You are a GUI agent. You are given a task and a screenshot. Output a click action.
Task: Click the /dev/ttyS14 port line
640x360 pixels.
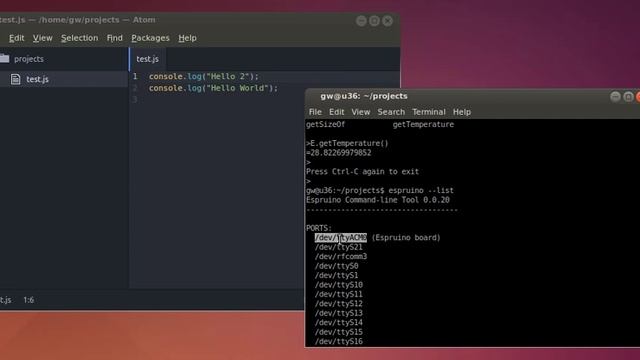[x=338, y=322]
